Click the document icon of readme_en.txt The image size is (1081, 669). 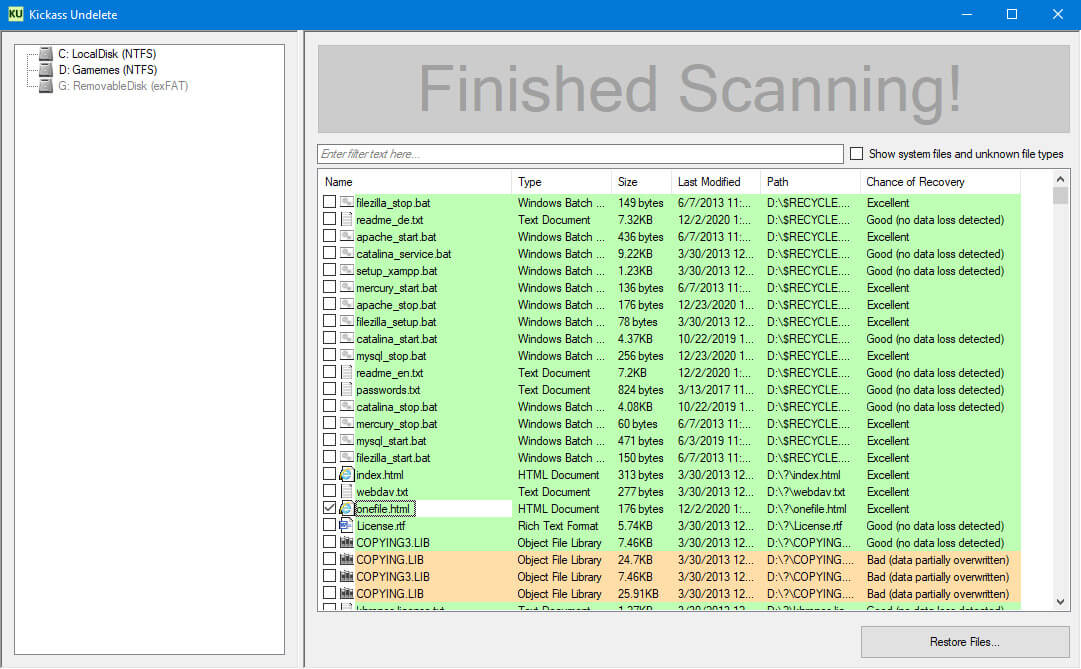pos(347,372)
